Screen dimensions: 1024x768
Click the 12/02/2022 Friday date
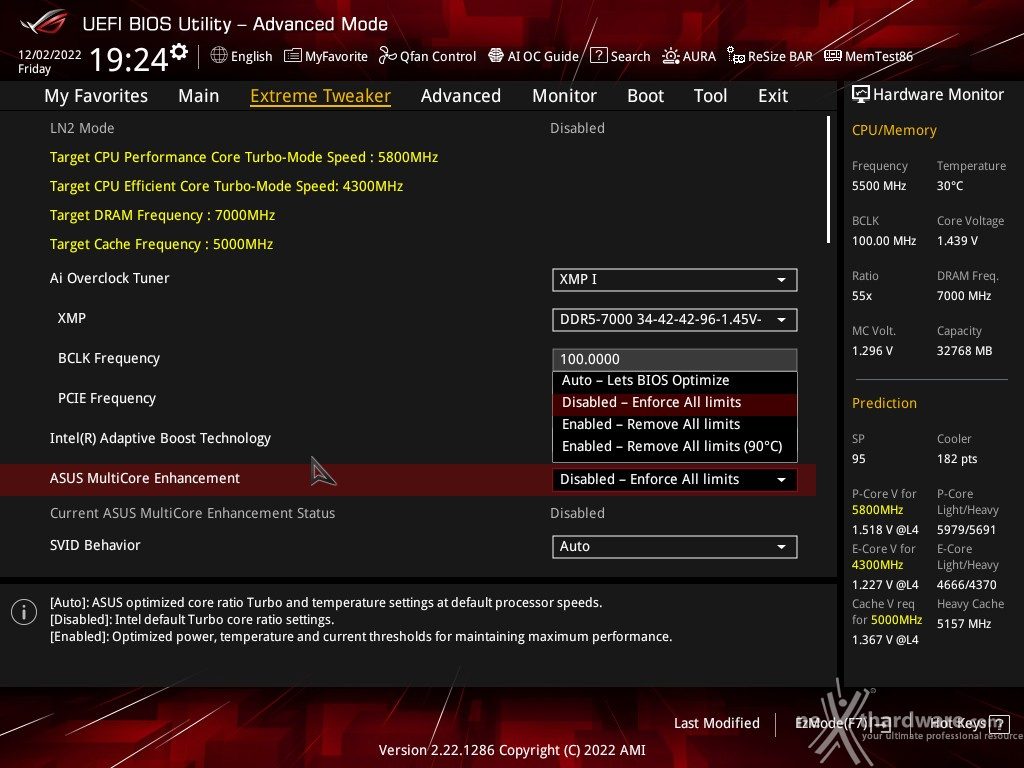[x=50, y=61]
